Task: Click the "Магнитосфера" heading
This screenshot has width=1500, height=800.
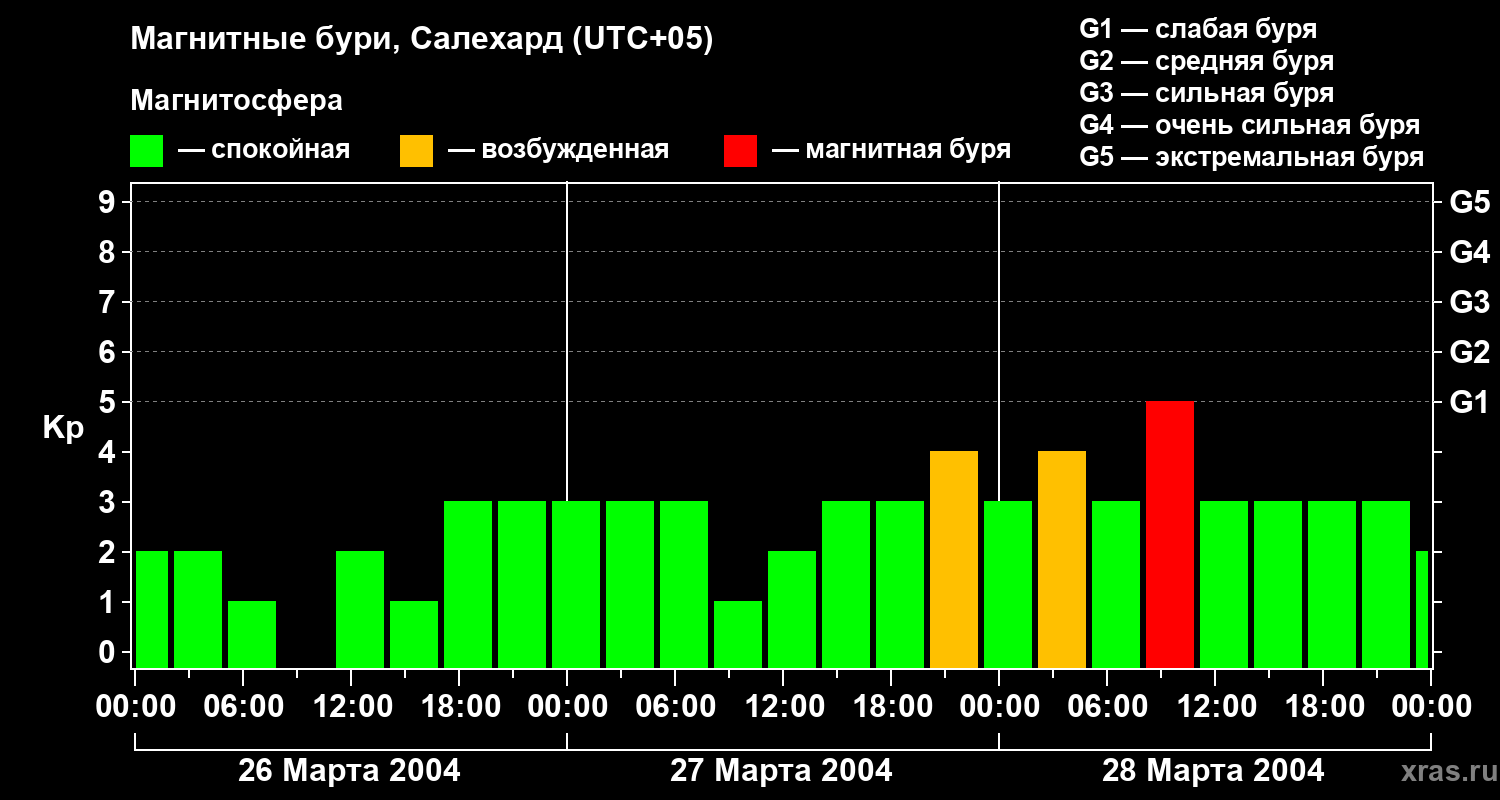Action: pos(236,101)
